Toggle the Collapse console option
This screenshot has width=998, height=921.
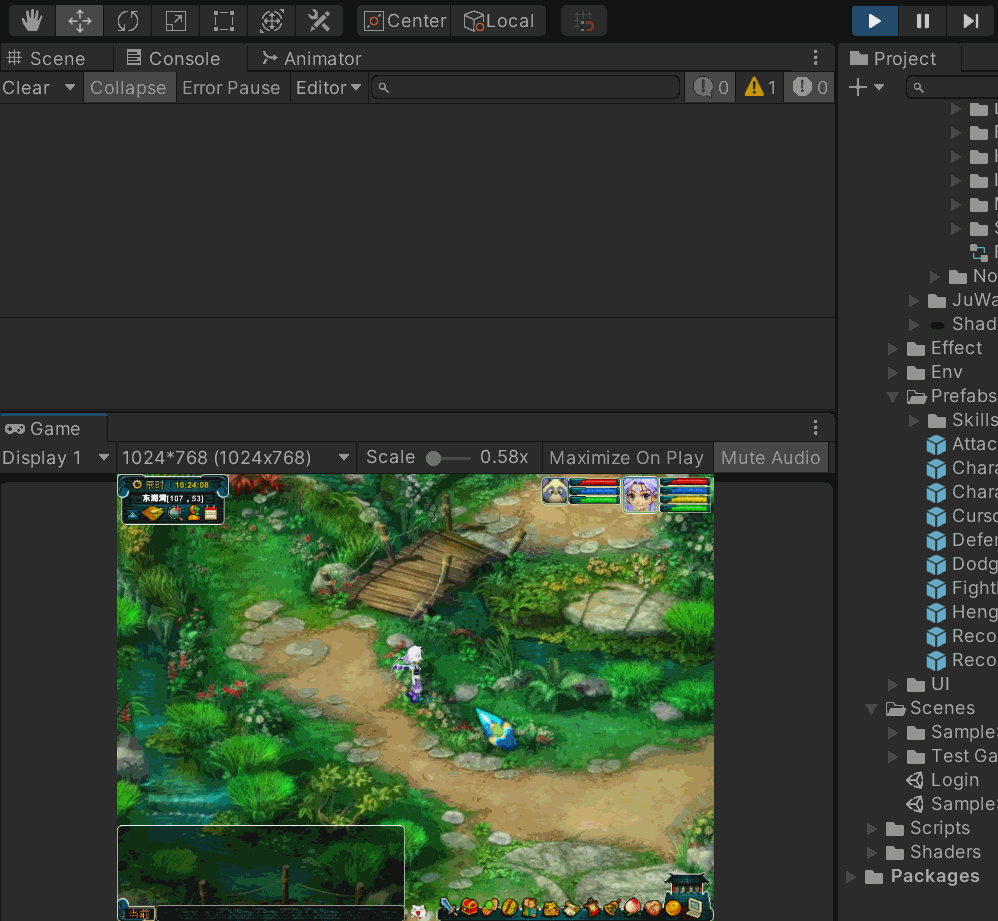[128, 88]
